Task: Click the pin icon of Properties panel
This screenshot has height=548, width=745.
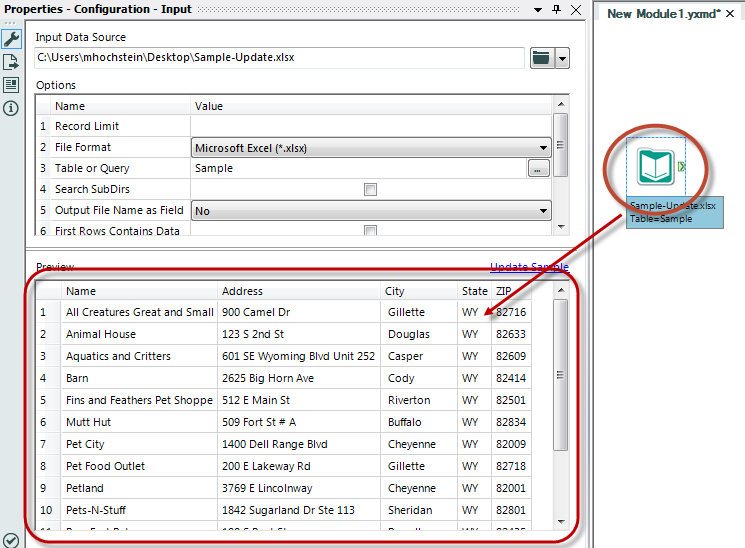Action: (x=556, y=10)
